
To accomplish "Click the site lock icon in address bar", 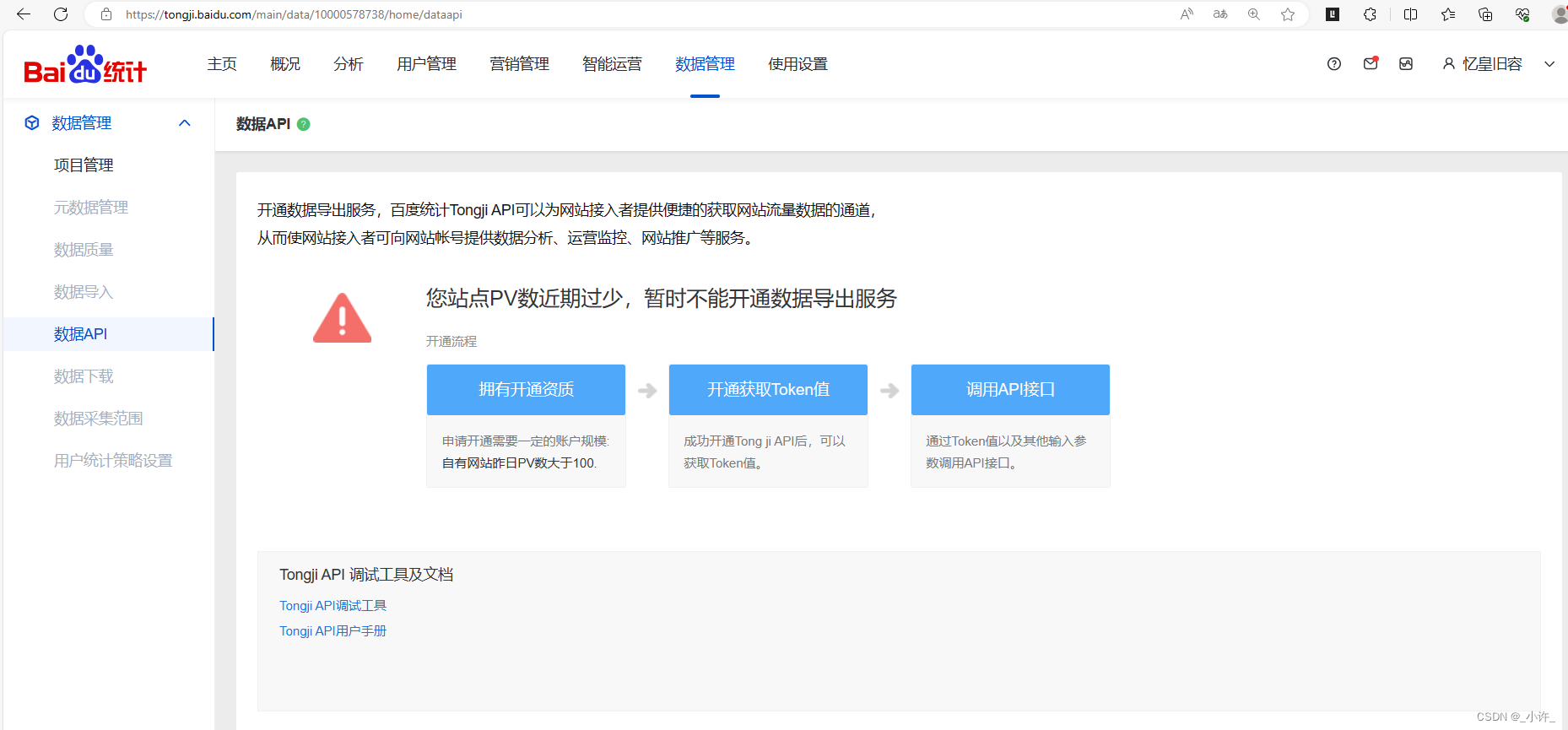I will coord(106,14).
